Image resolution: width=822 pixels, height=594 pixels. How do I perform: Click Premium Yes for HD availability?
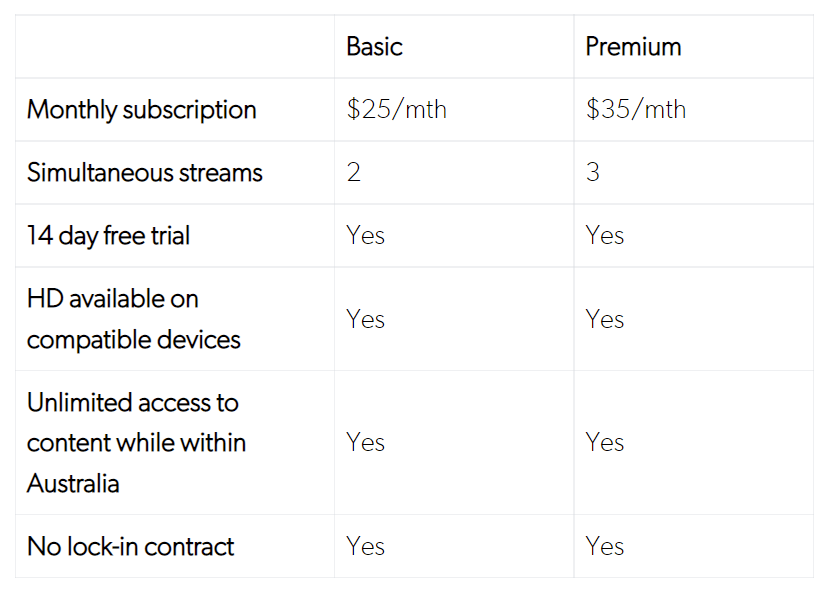[x=605, y=319]
